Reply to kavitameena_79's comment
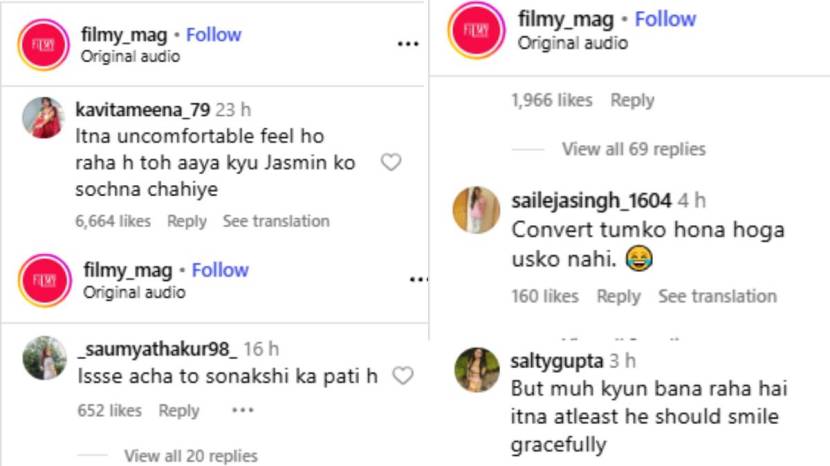 (x=187, y=221)
